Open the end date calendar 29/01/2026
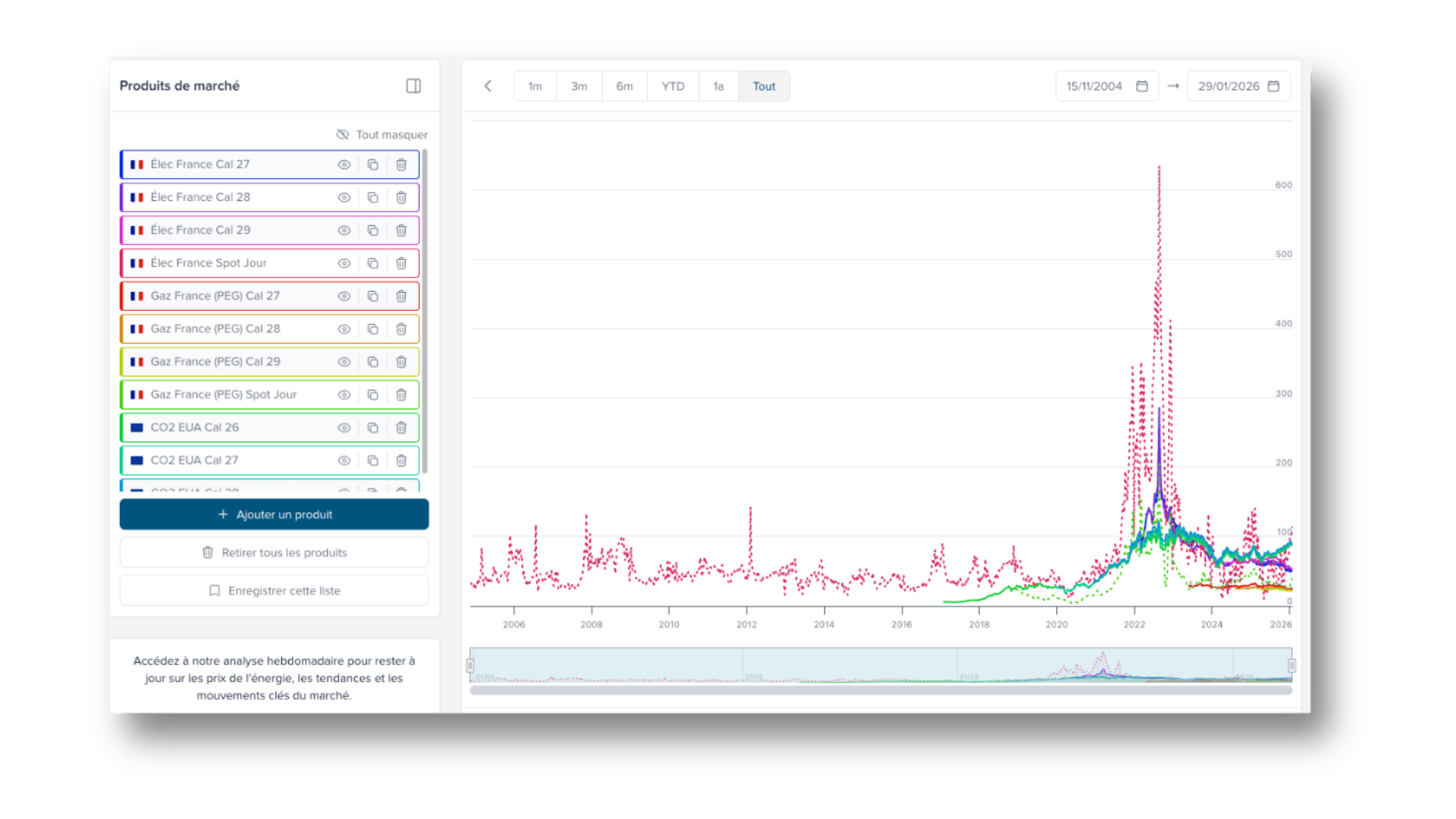Viewport: 1456px width, 819px height. click(1238, 86)
